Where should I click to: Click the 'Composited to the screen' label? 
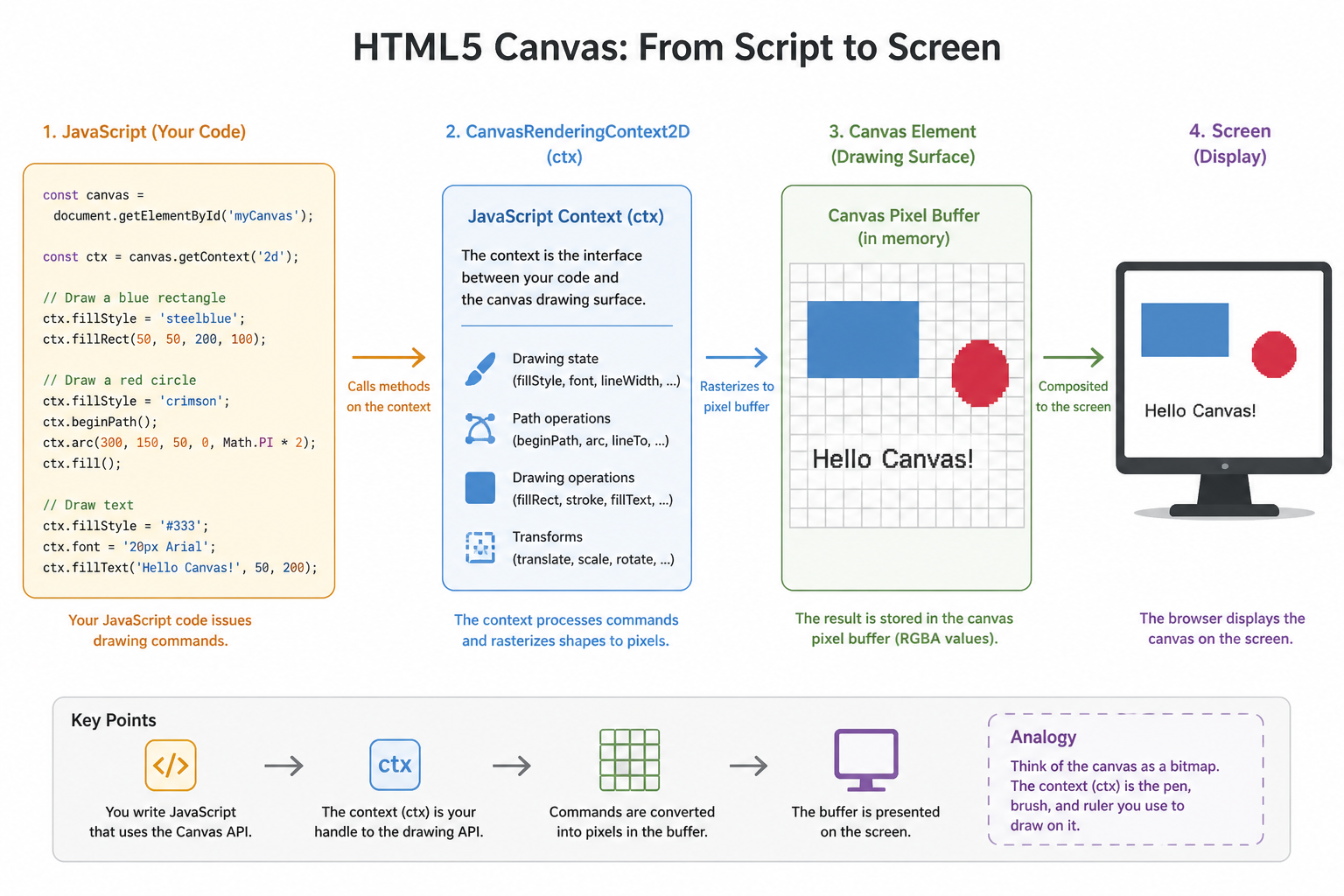point(1074,396)
